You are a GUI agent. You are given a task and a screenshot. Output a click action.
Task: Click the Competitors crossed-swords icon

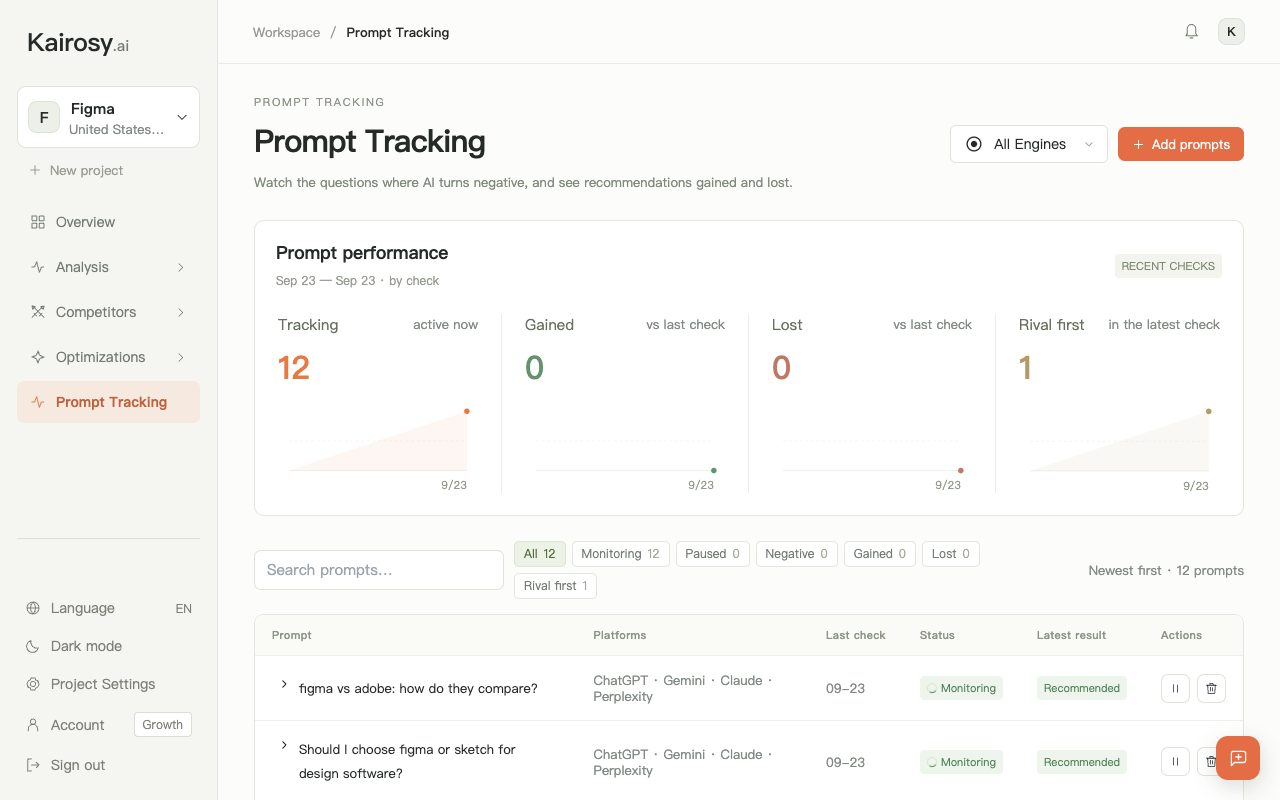pyautogui.click(x=38, y=312)
